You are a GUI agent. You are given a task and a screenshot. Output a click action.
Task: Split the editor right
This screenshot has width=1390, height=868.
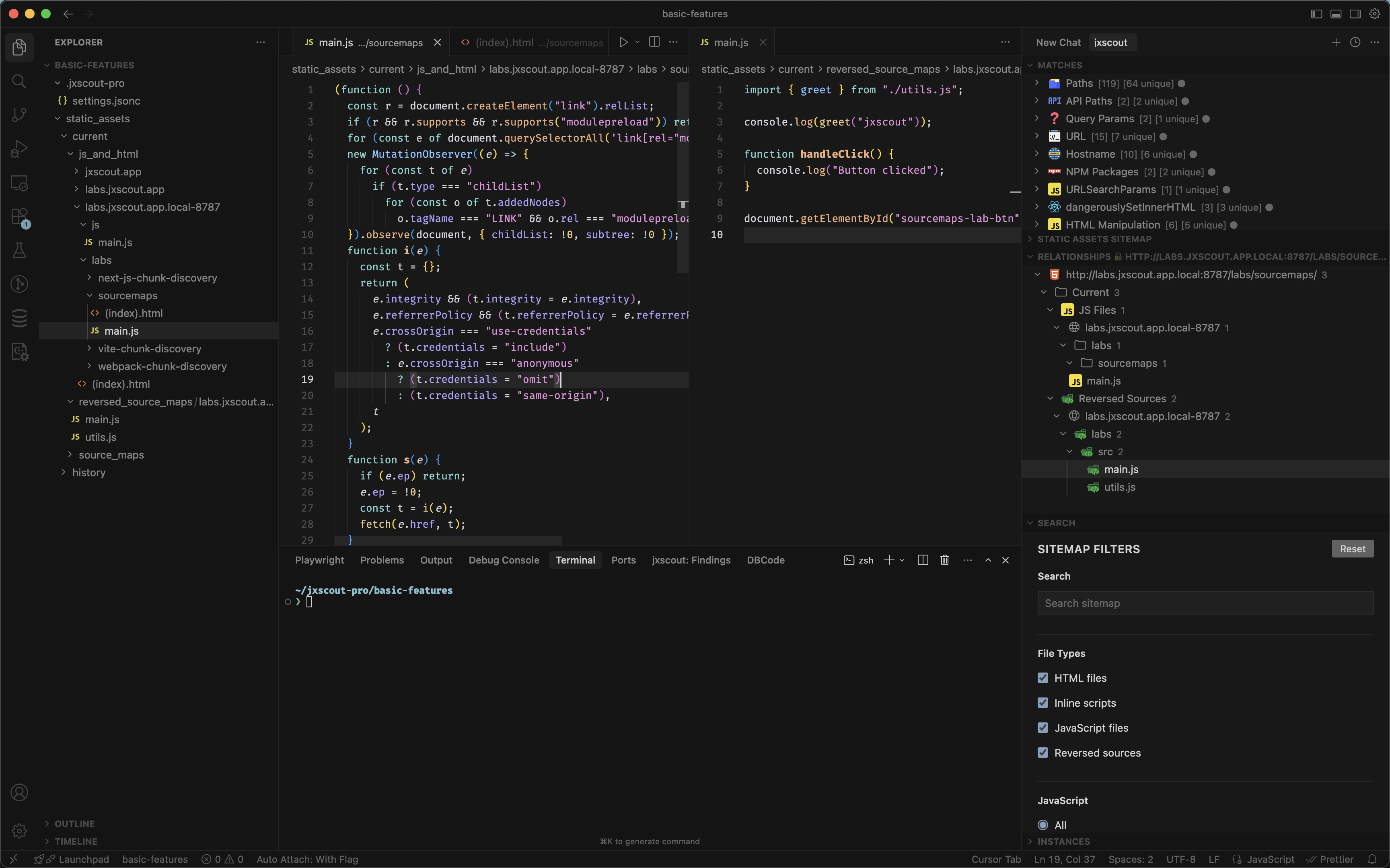point(654,42)
